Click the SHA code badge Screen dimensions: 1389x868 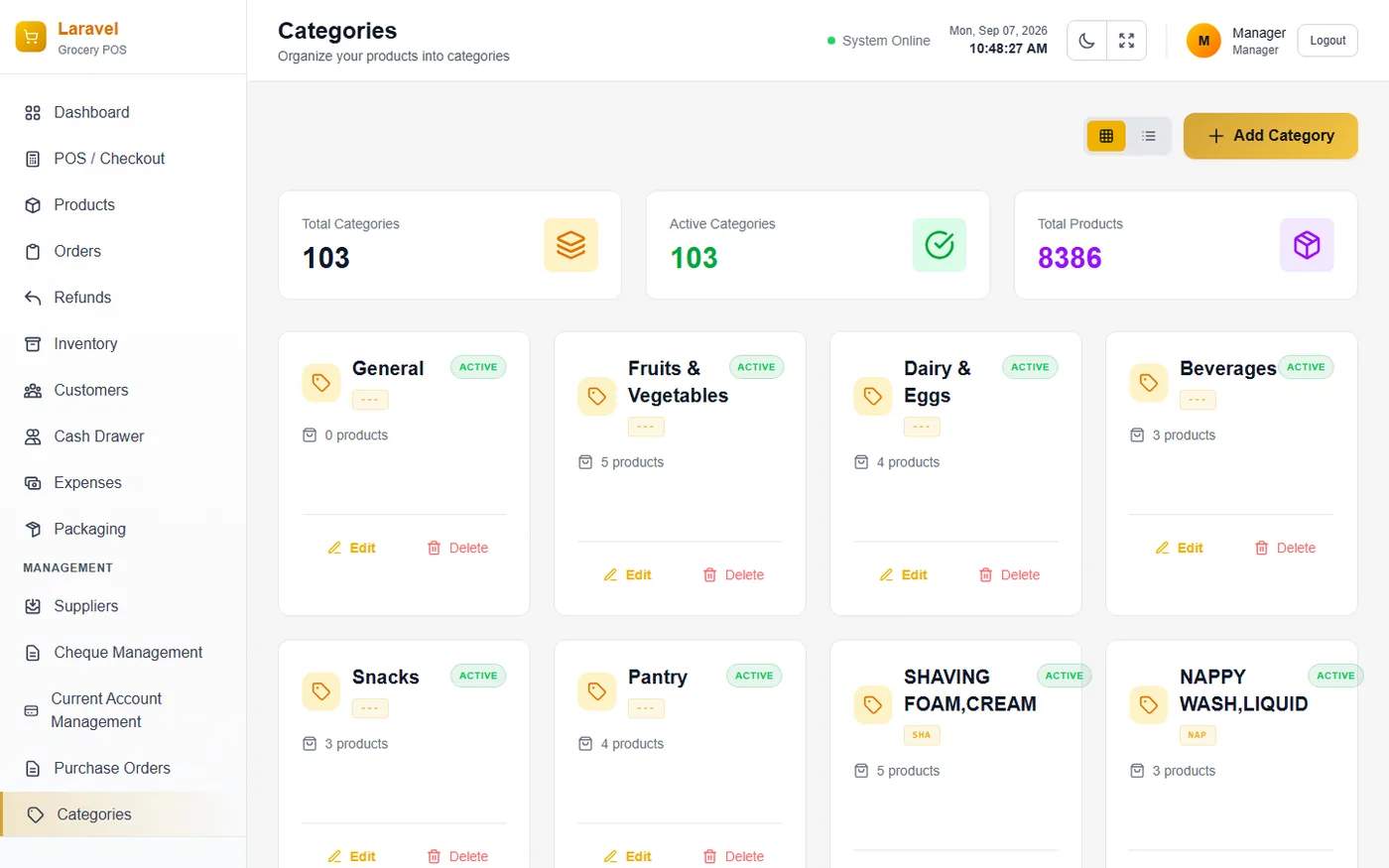pyautogui.click(x=922, y=735)
